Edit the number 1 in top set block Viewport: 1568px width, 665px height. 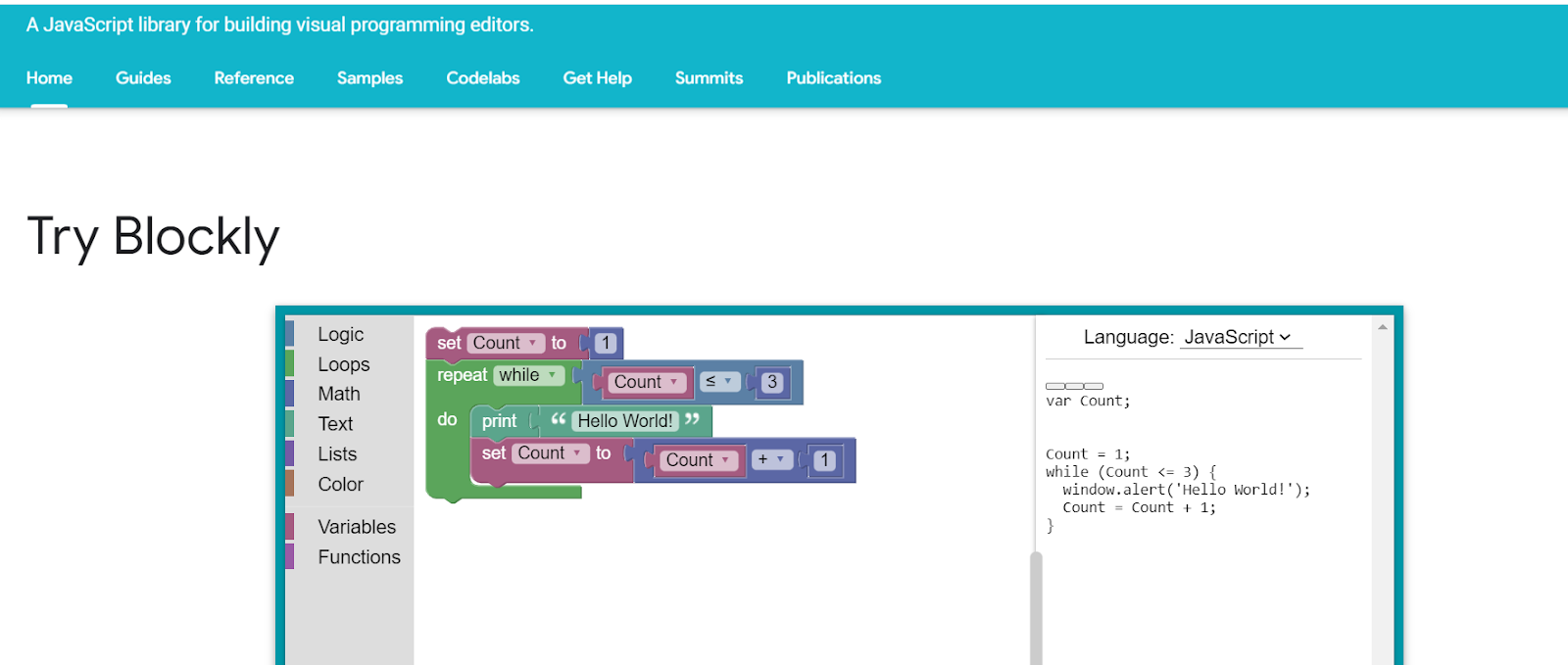pos(606,343)
